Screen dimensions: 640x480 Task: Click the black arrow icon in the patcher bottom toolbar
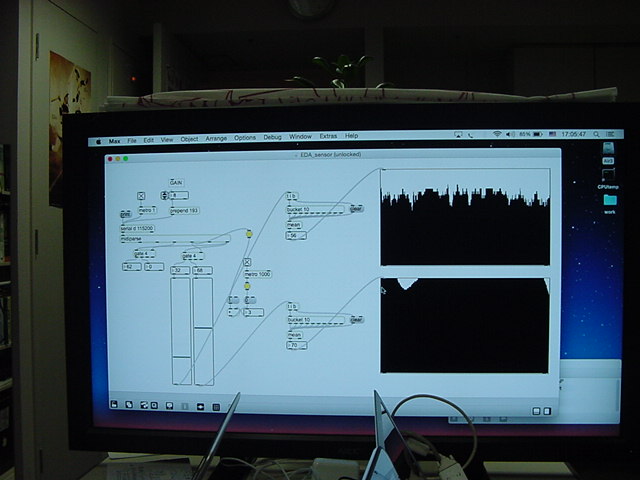(x=200, y=407)
